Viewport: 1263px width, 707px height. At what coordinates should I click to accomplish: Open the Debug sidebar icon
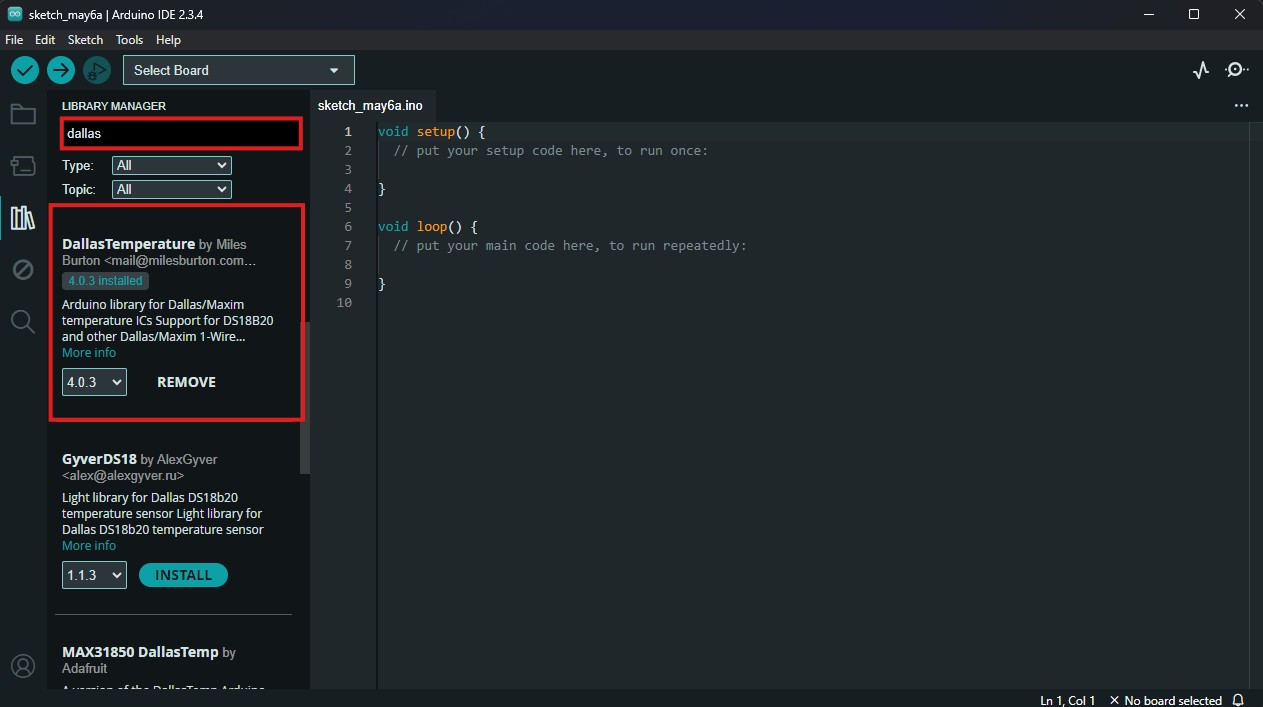pos(23,269)
